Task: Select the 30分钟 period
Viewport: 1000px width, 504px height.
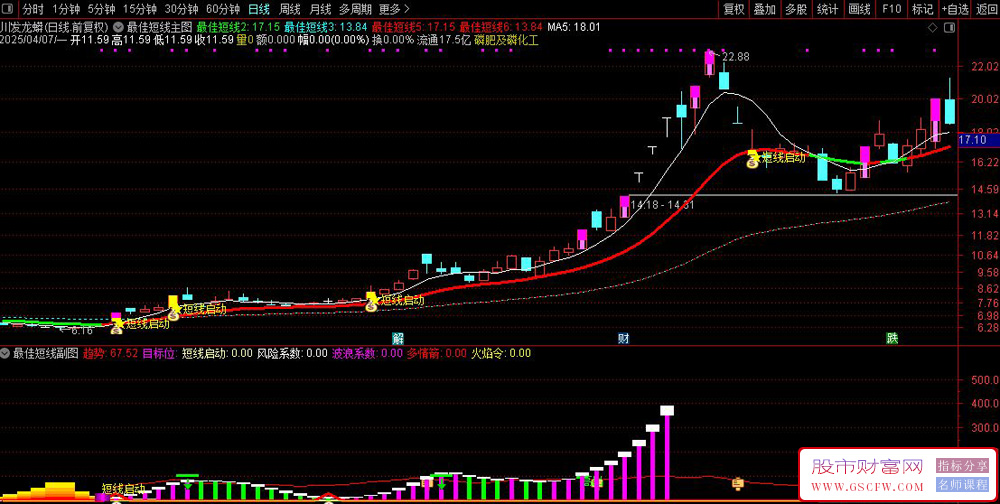Action: click(182, 9)
